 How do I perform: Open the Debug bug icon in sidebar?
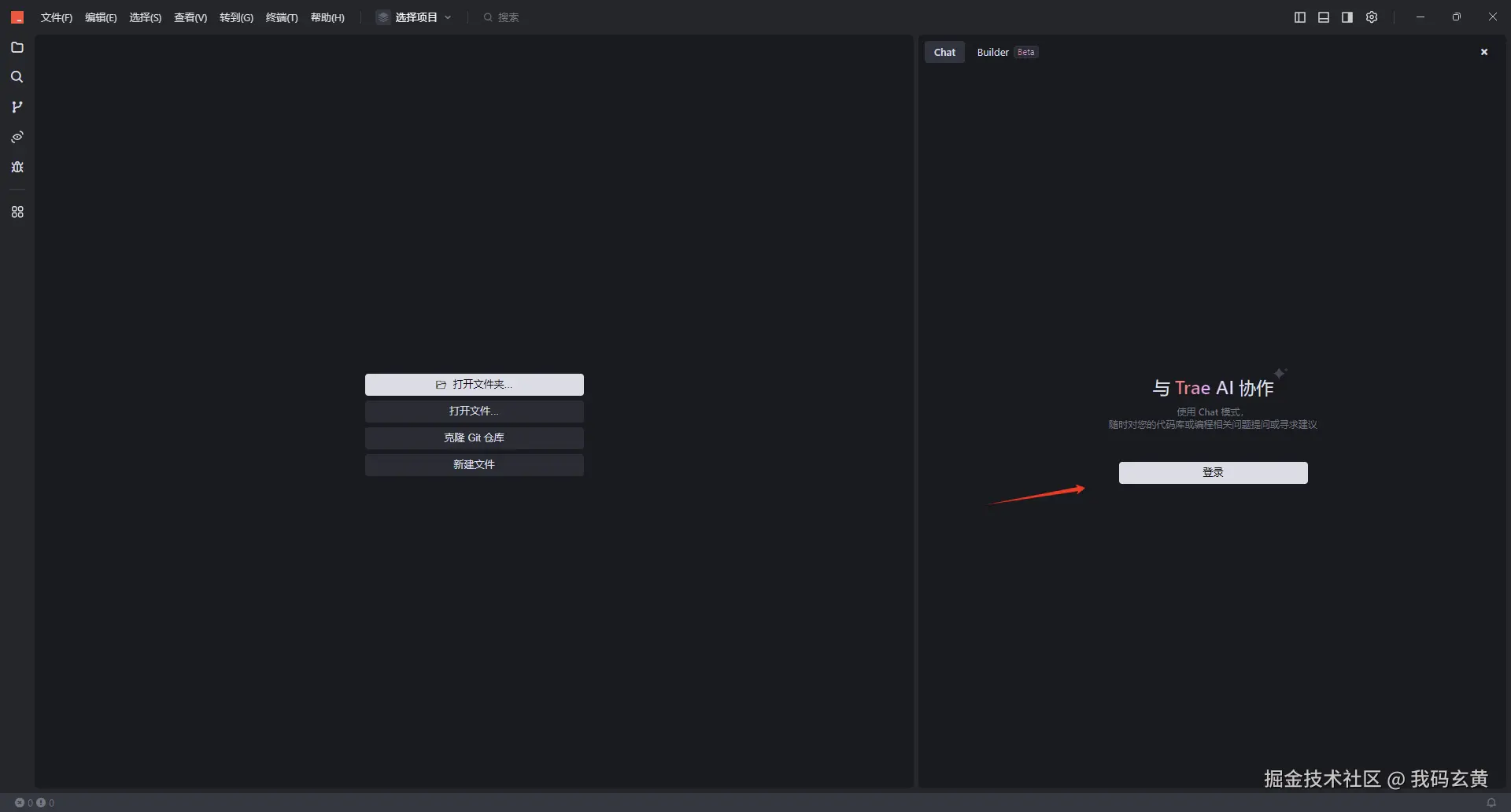click(x=17, y=167)
